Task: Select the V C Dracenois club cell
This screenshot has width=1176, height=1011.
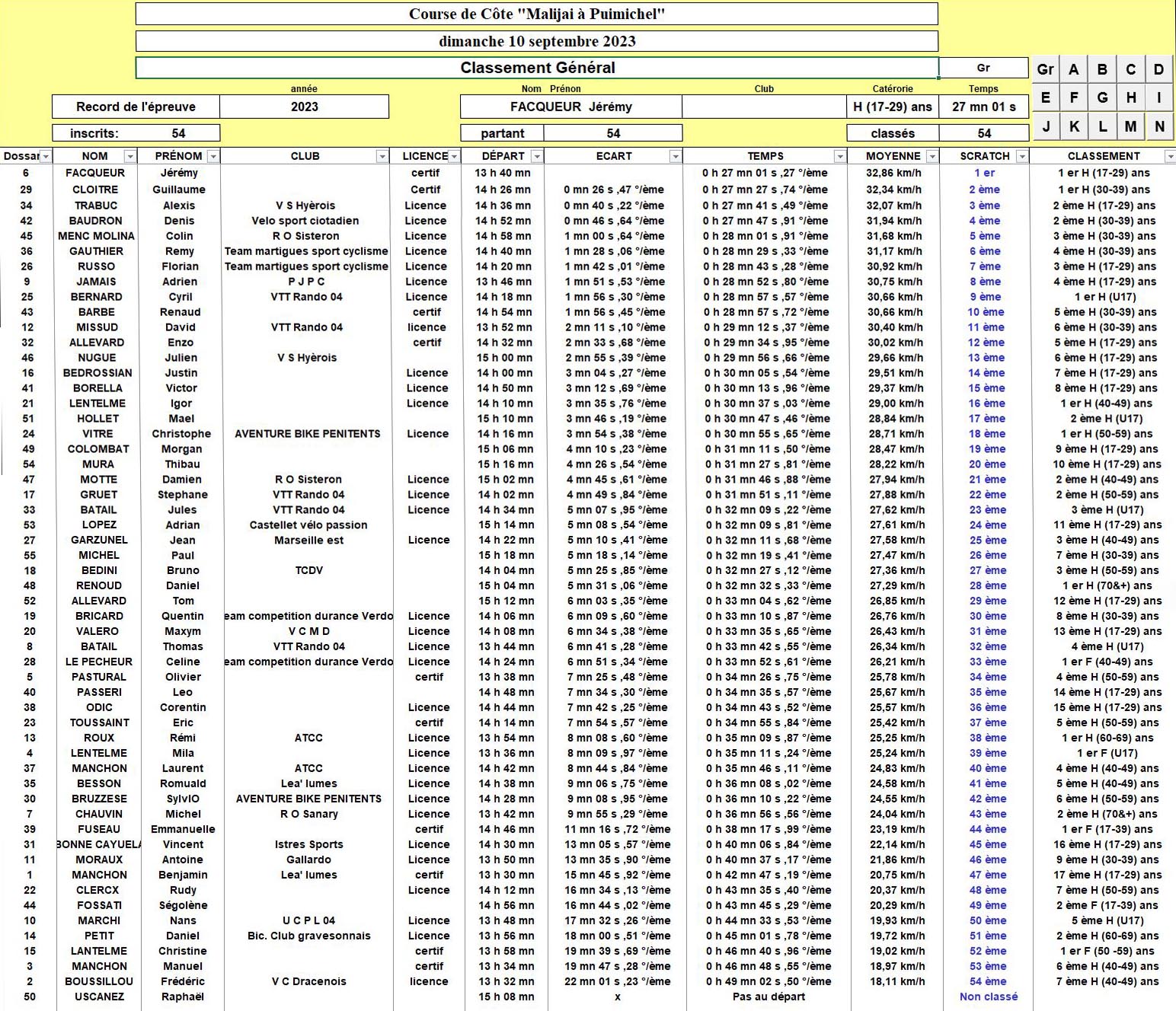Action: click(308, 981)
